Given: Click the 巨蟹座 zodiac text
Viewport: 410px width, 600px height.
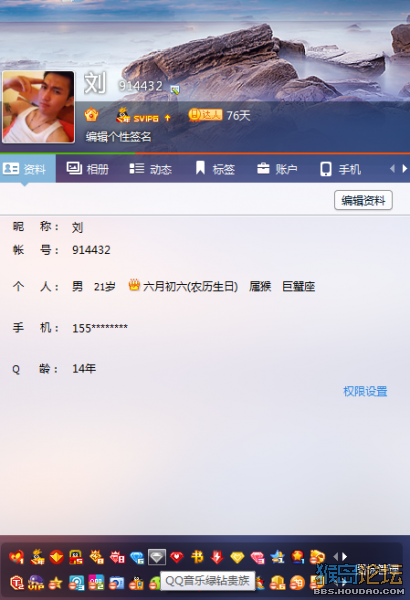Looking at the screenshot, I should click(x=299, y=286).
